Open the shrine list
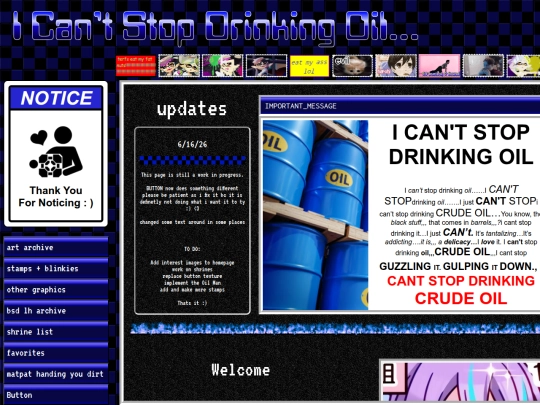The image size is (540, 405). 56,331
